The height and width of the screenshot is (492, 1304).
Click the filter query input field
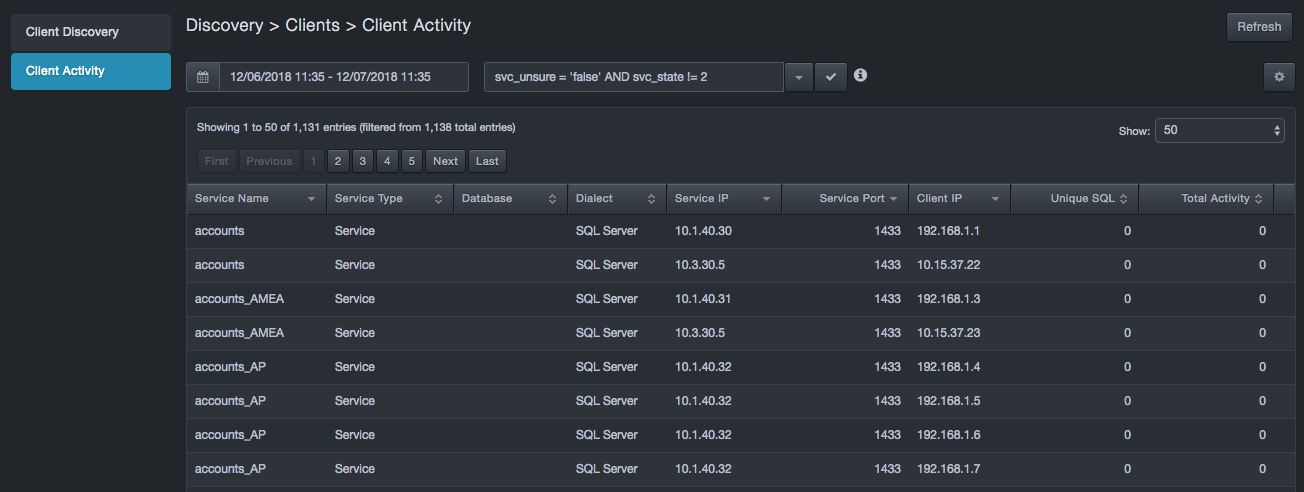click(634, 77)
